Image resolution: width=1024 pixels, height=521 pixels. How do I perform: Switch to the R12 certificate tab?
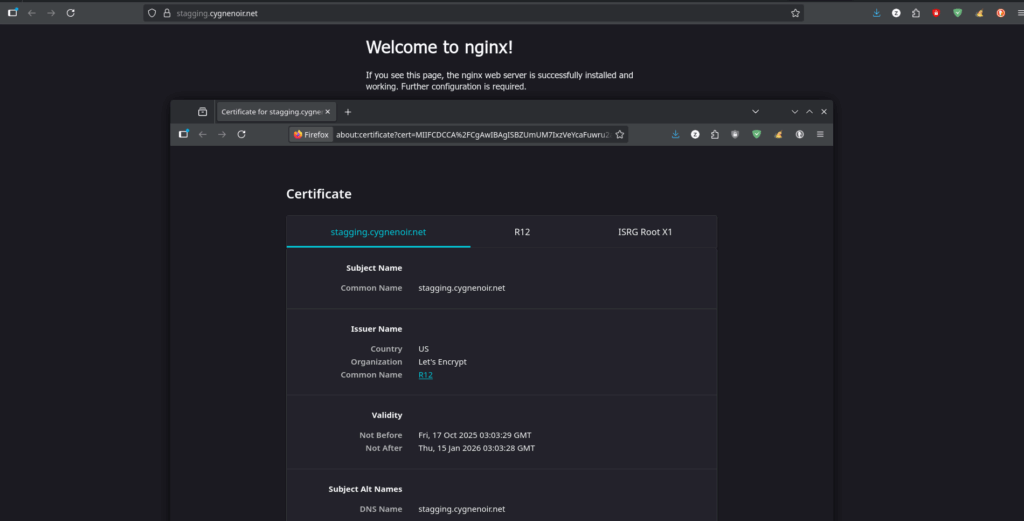coord(522,232)
